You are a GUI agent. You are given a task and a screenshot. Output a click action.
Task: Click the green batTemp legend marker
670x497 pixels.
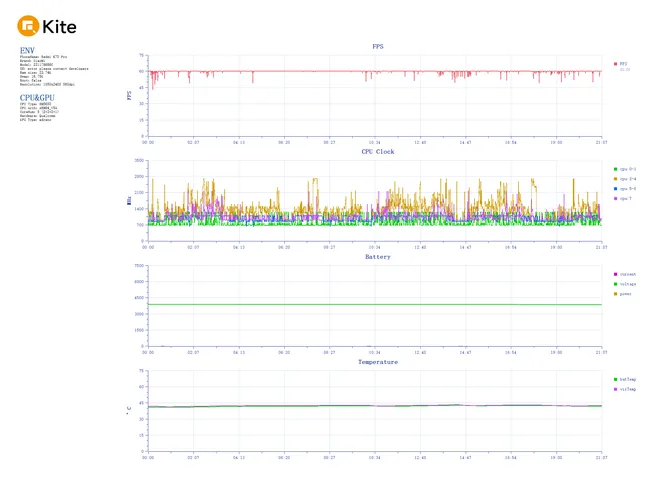(615, 379)
